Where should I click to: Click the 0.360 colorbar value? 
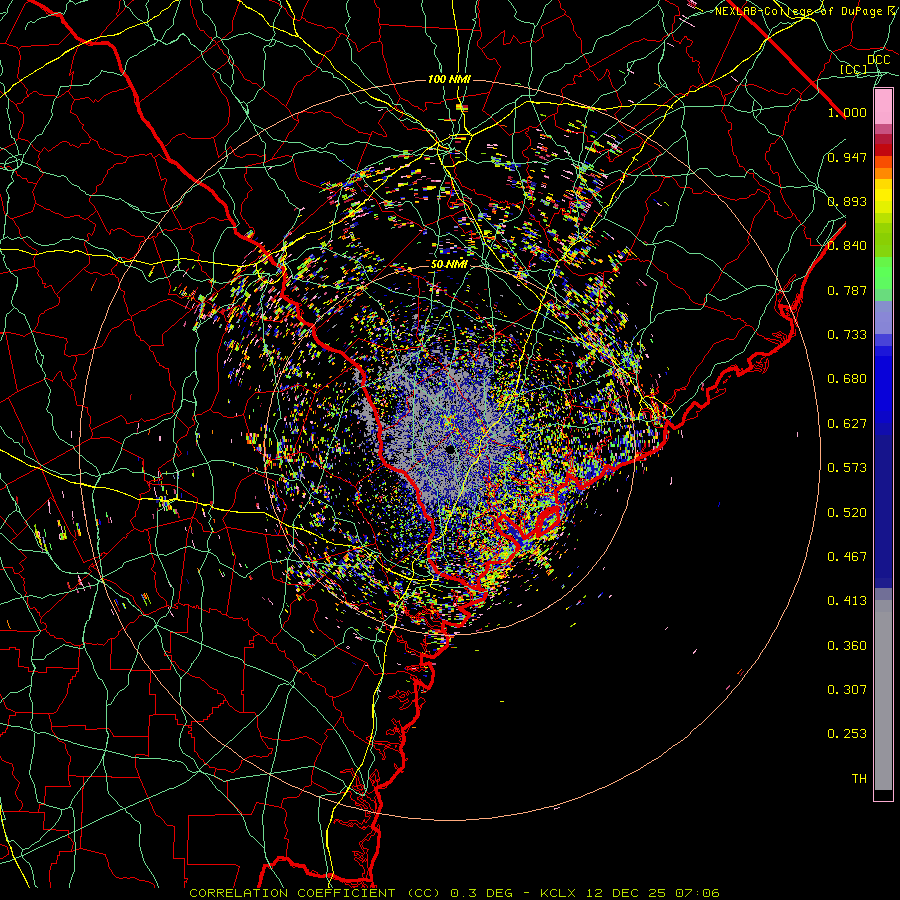pyautogui.click(x=847, y=646)
